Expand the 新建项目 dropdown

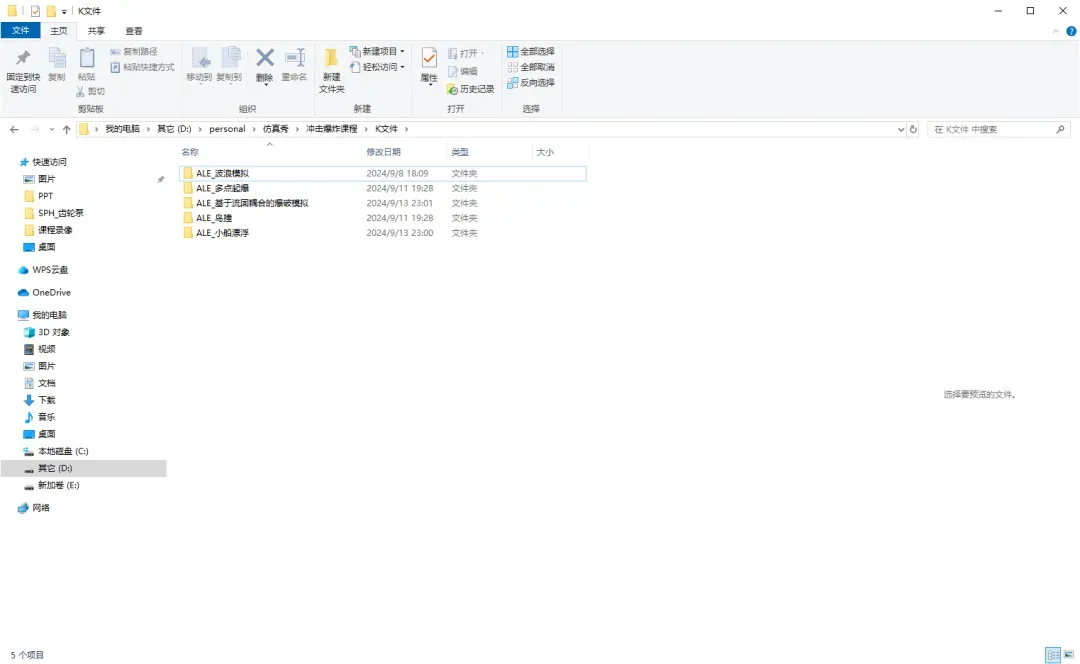[402, 52]
